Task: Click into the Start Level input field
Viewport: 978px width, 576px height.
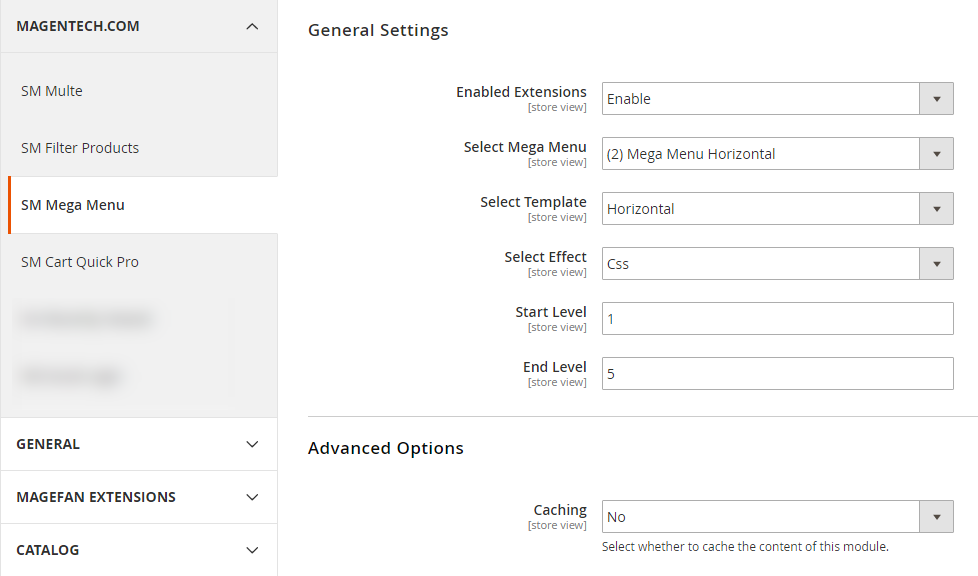Action: (777, 319)
